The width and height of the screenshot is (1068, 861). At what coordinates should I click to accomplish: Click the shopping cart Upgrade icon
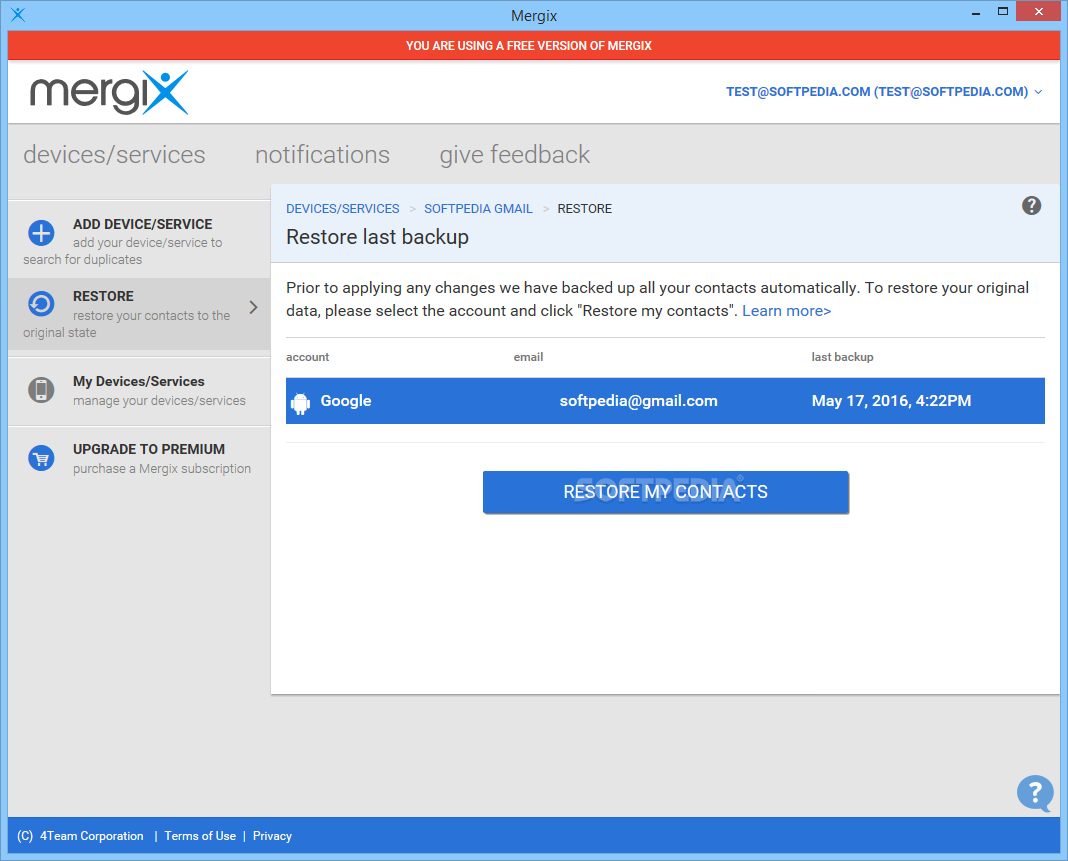pos(41,458)
